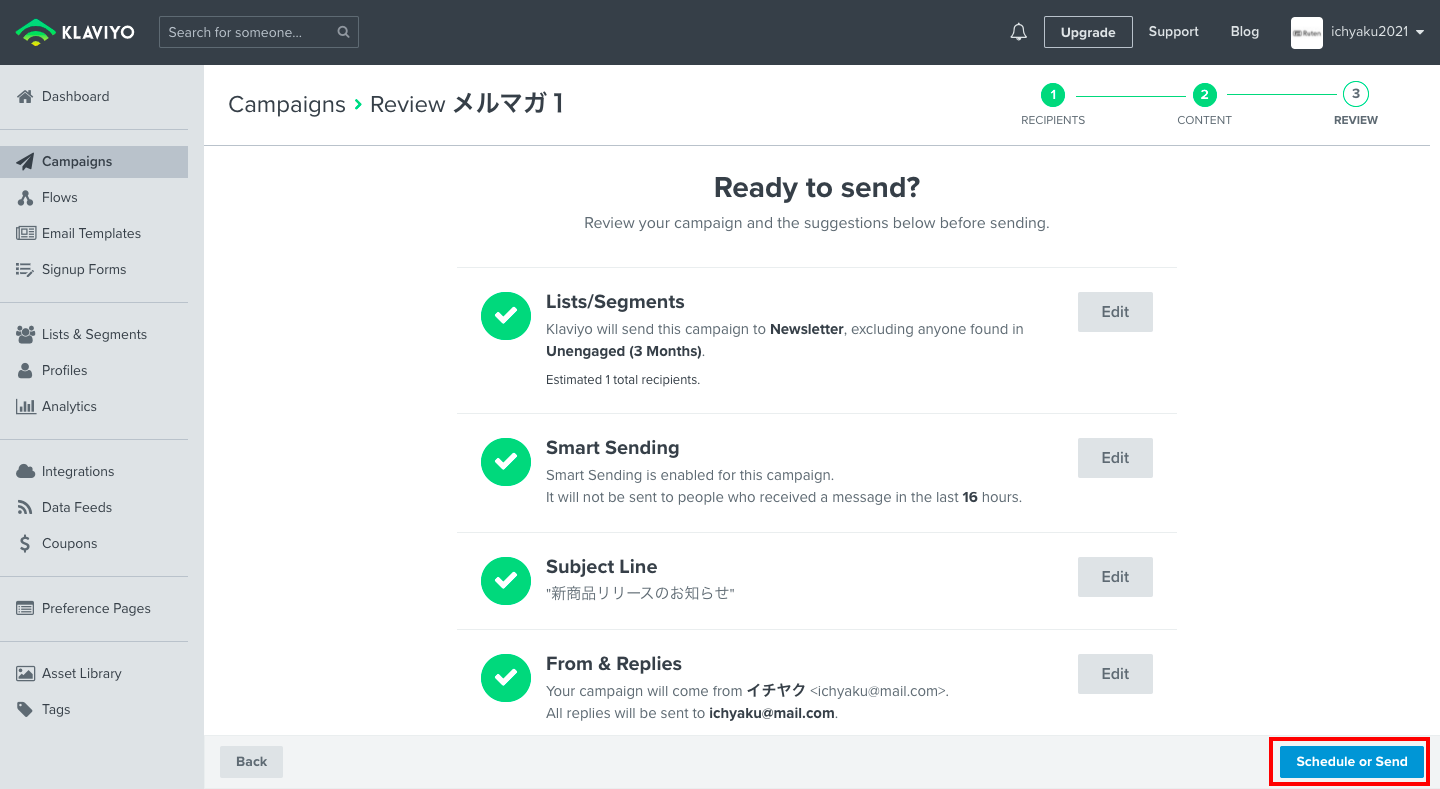
Task: Click the 'Estimated 1 total recipients.' text
Action: pos(623,380)
